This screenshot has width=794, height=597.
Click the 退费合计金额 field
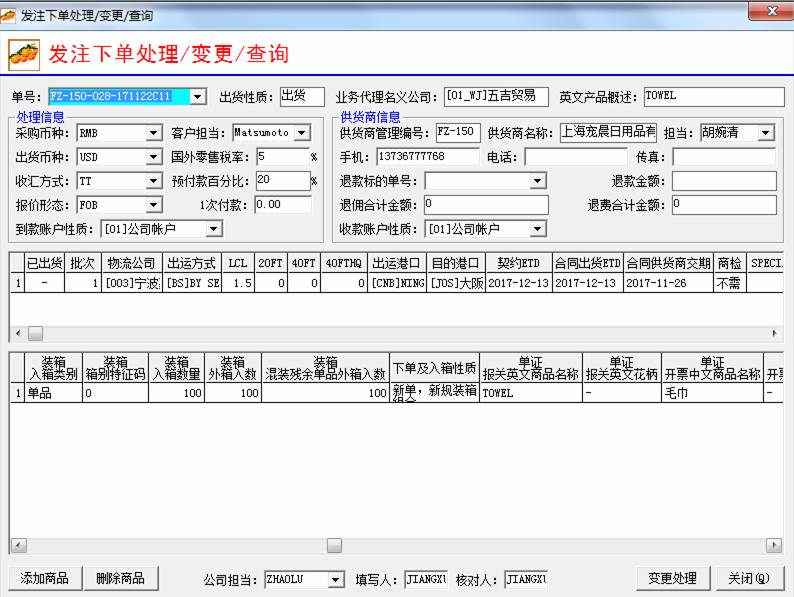(724, 205)
